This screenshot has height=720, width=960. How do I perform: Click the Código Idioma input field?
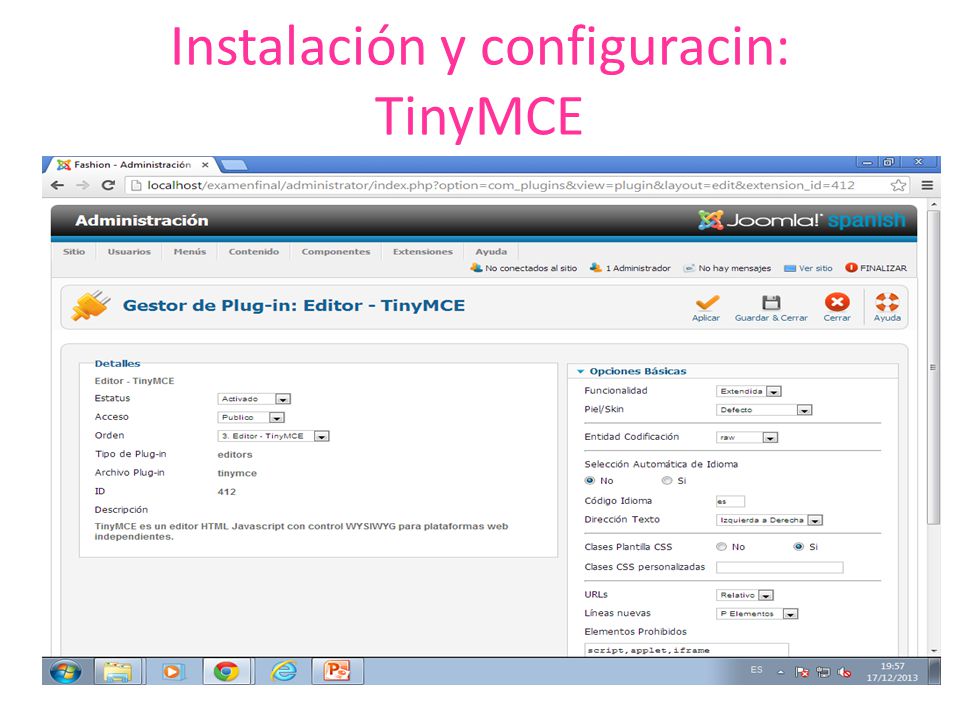(730, 501)
